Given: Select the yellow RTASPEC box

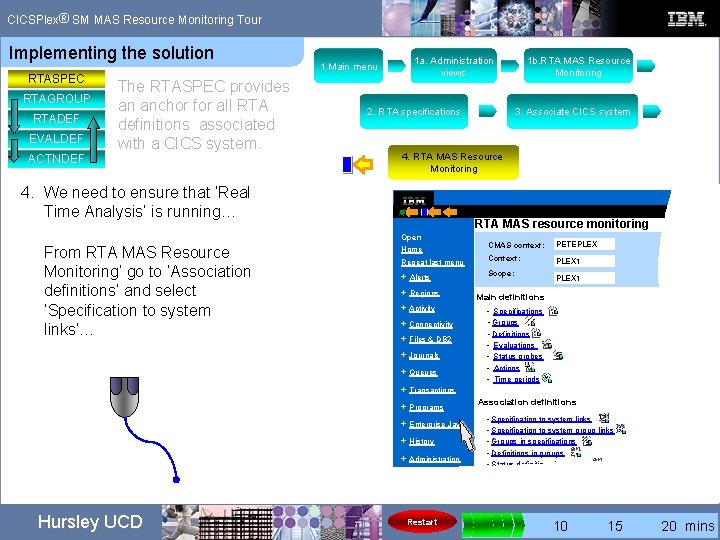Looking at the screenshot, I should pos(56,79).
